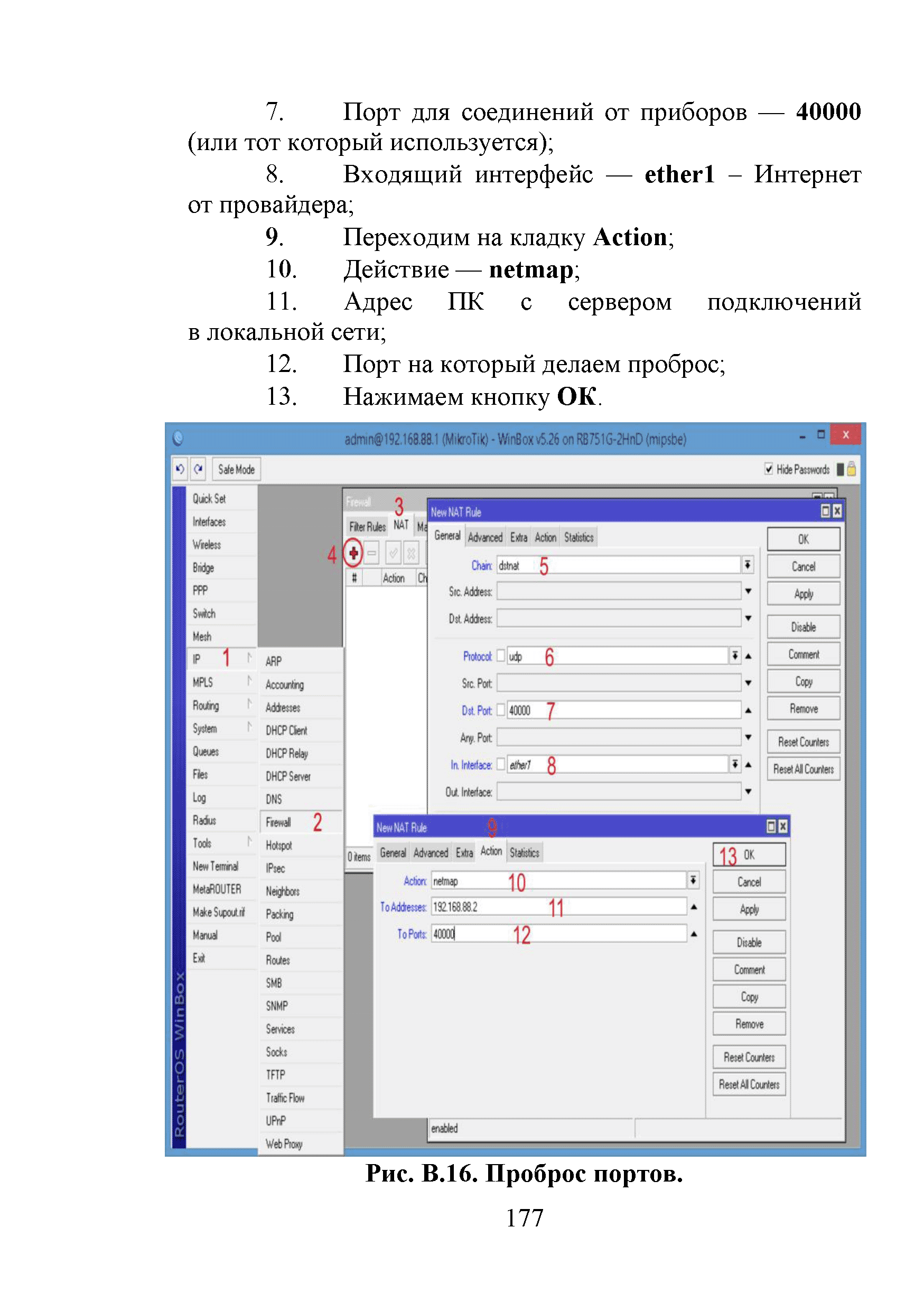Open the Statistics tab in lower NAT Rule
The width and height of the screenshot is (924, 1311).
524,853
